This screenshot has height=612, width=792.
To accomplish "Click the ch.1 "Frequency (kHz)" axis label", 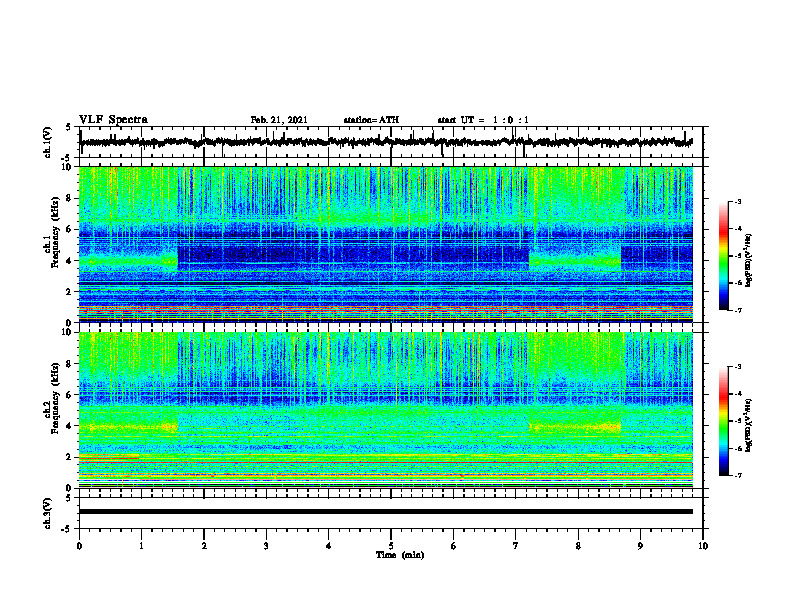I will [55, 233].
